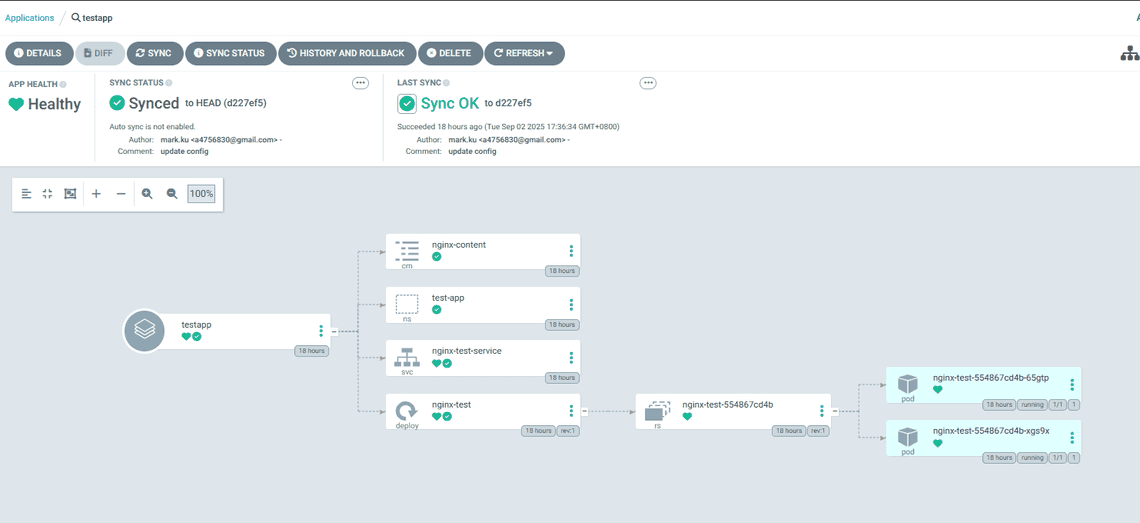This screenshot has width=1140, height=523.
Task: Collapse pods under nginx-test-554867cd4b replicaset
Action: click(x=835, y=411)
